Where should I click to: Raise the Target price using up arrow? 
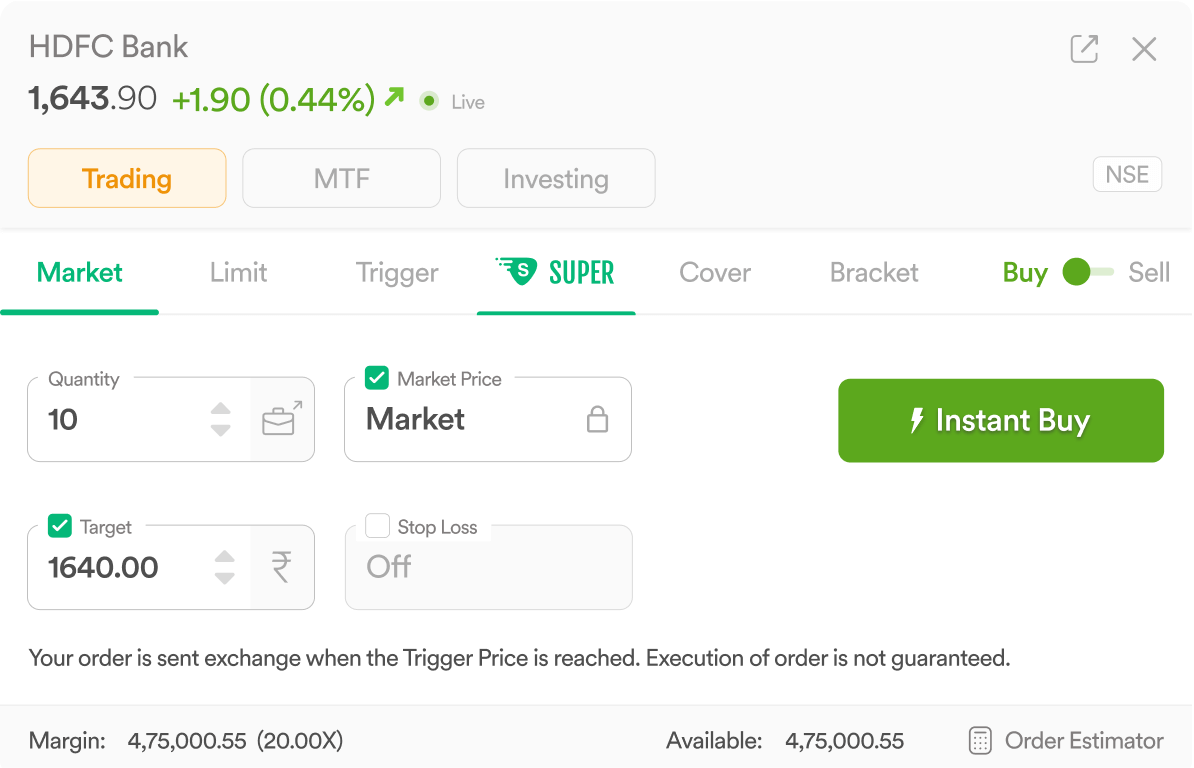(225, 556)
